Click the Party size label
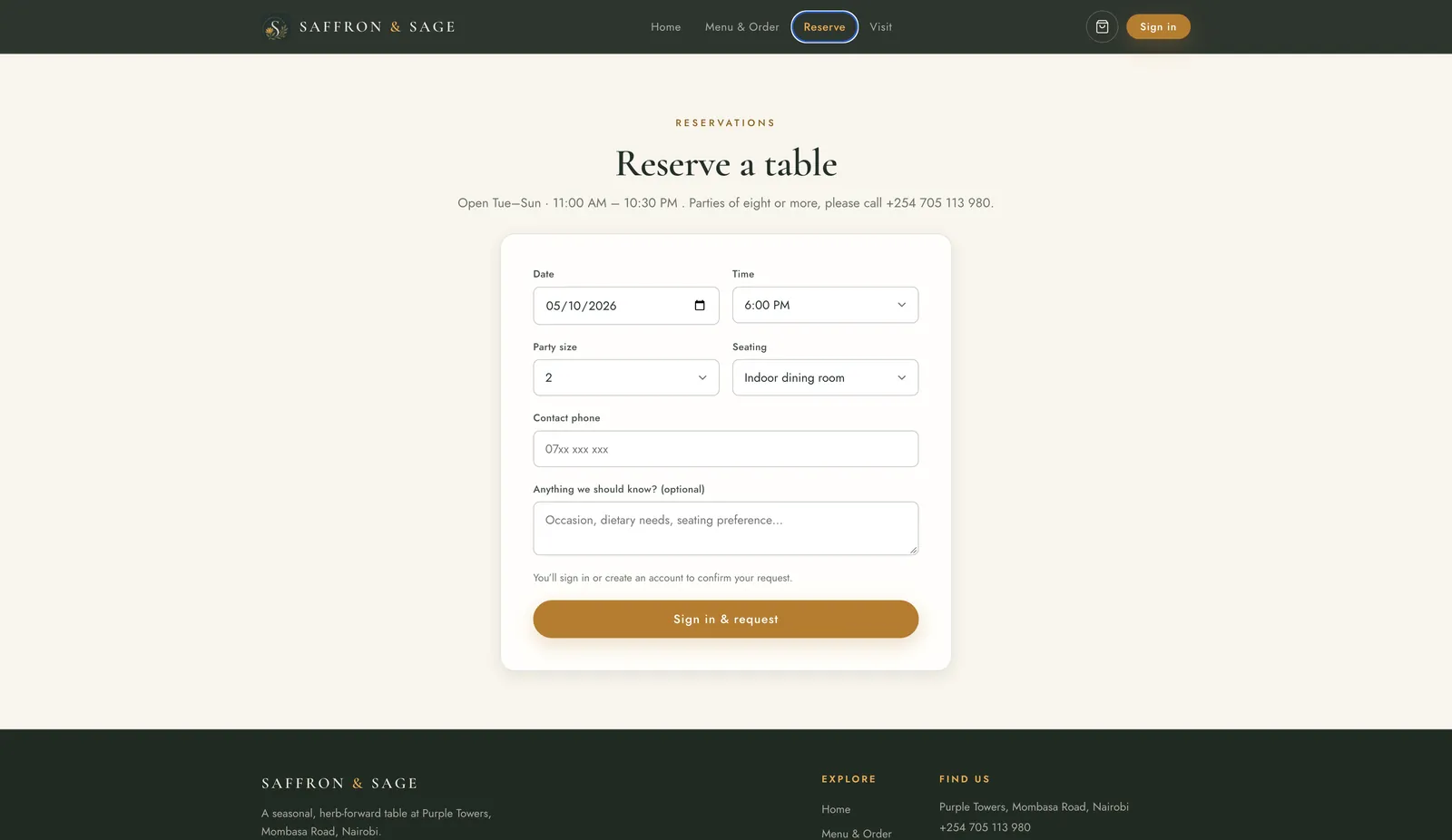The height and width of the screenshot is (840, 1452). tap(555, 347)
